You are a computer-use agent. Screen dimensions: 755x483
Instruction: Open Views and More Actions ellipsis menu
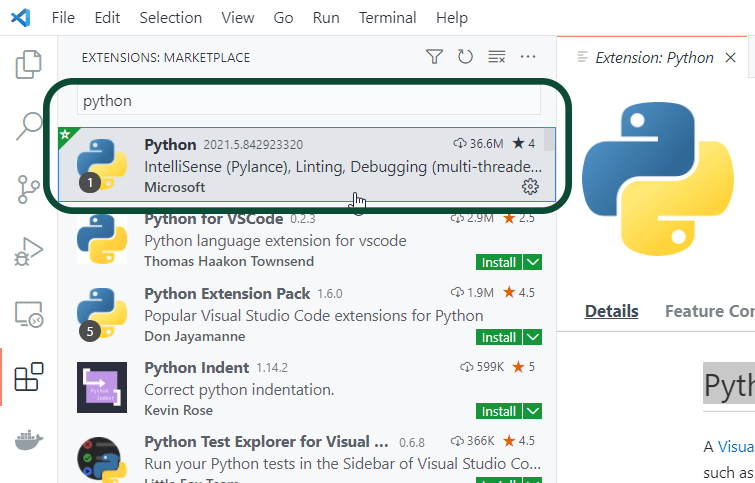tap(528, 57)
